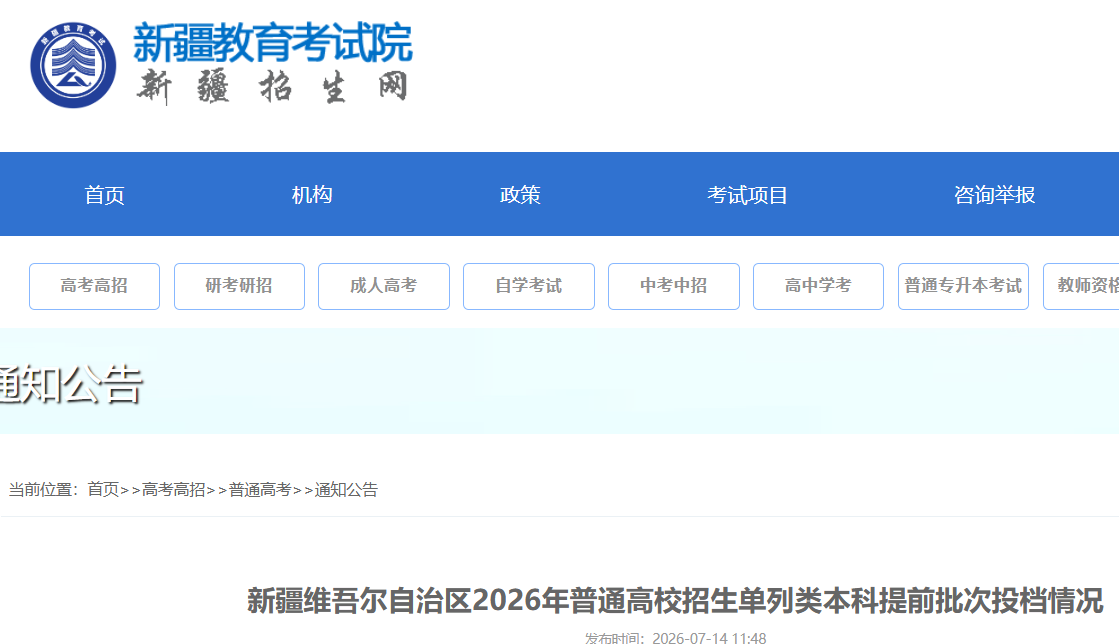Open the 首页 navigation menu item
Image resolution: width=1119 pixels, height=644 pixels.
(x=104, y=194)
